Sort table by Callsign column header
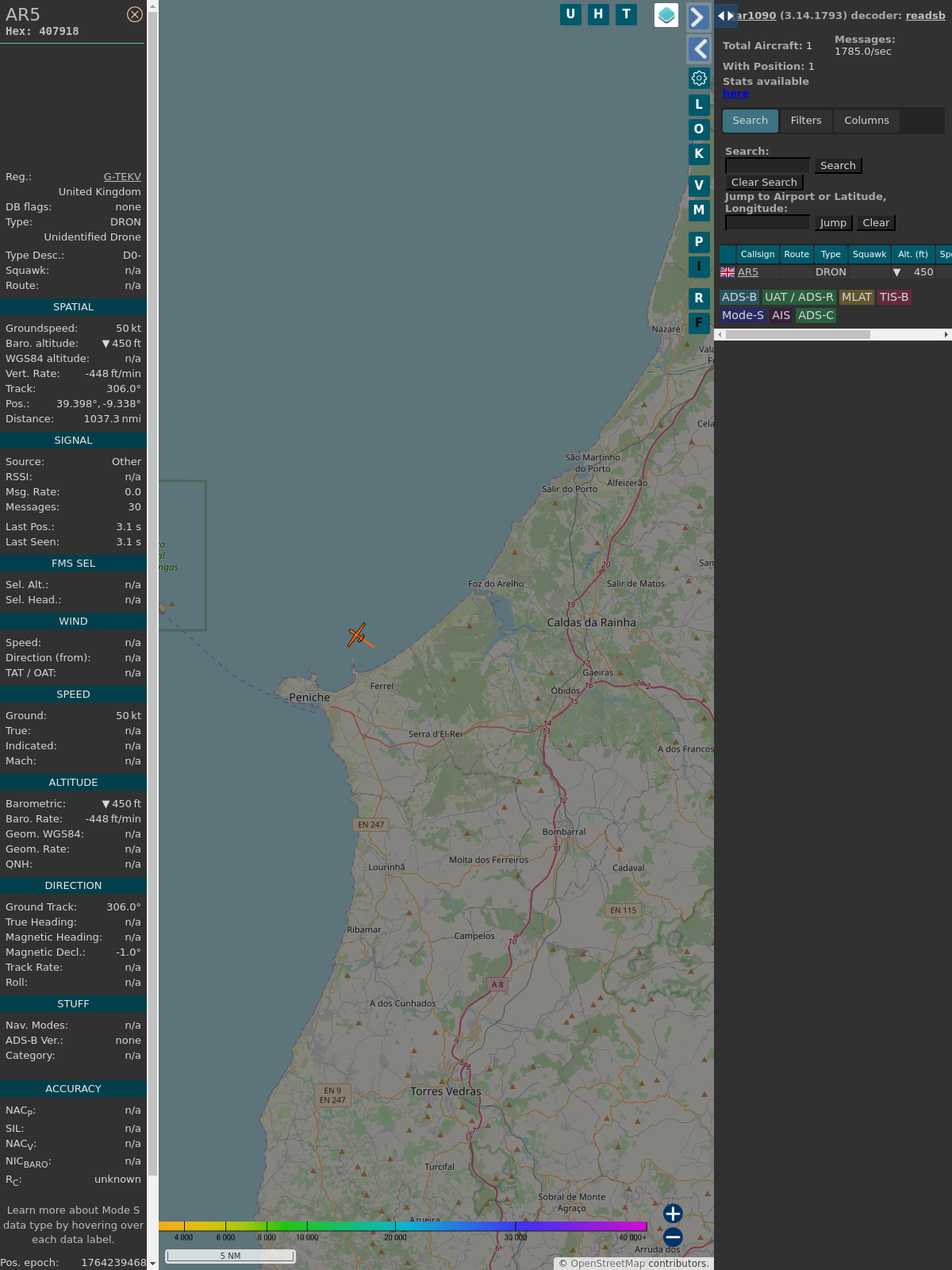 pos(757,254)
